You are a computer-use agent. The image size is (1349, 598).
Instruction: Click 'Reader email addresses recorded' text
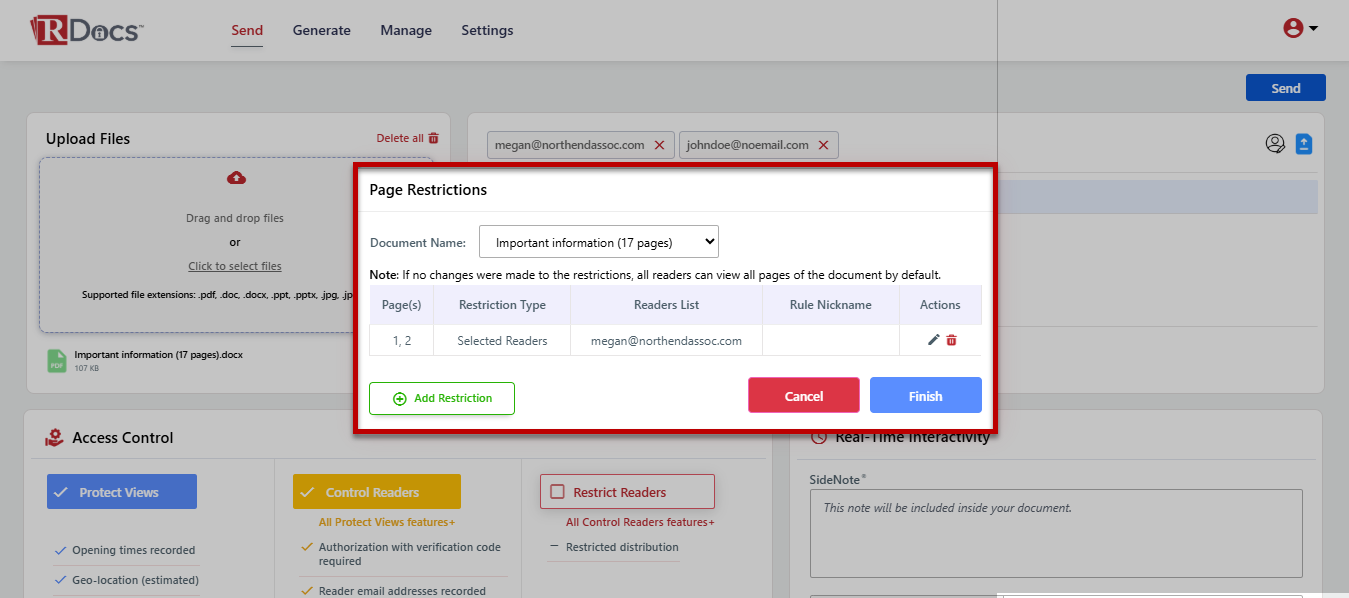(402, 591)
